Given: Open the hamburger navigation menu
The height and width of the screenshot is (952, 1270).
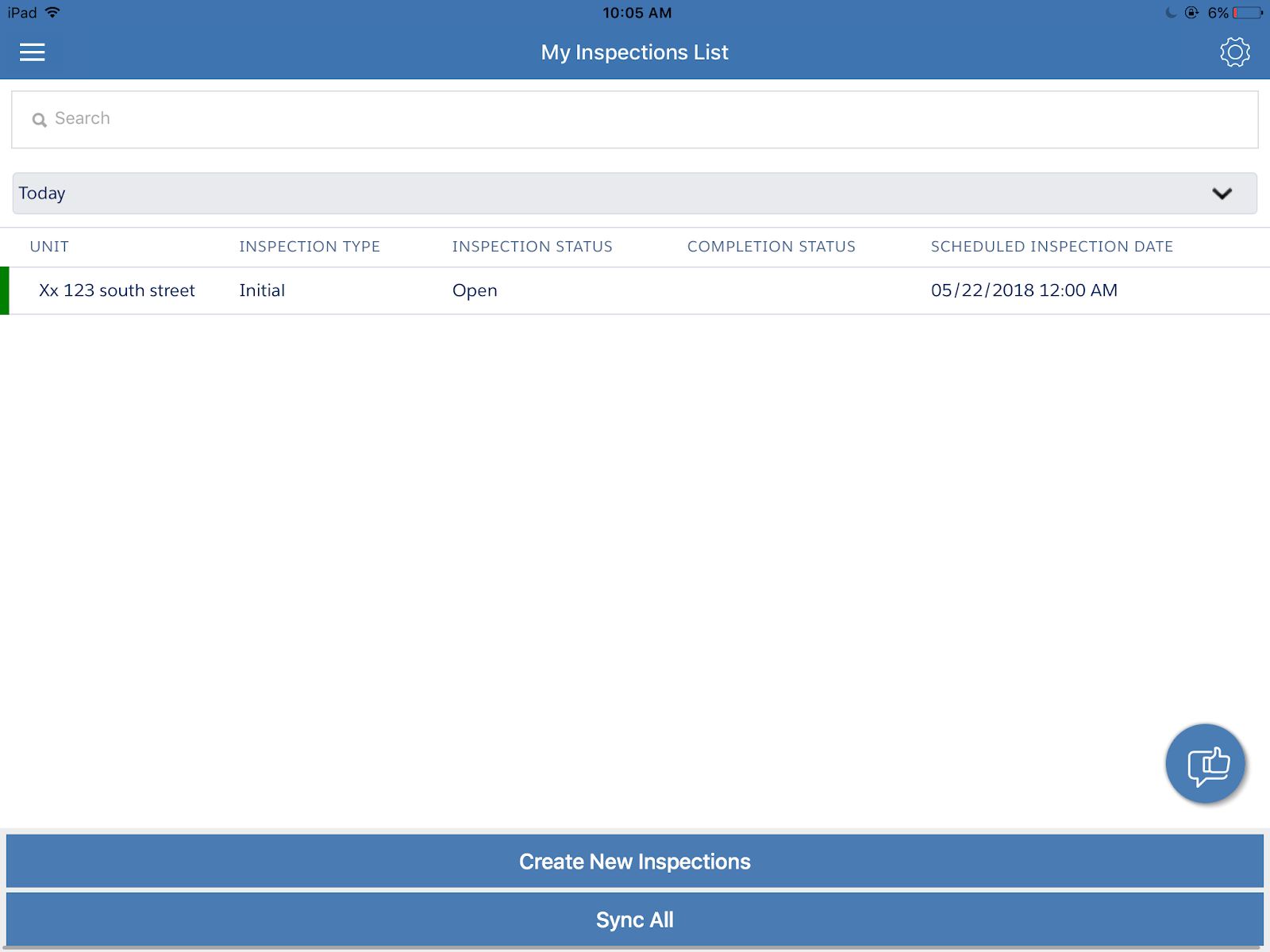Looking at the screenshot, I should (x=32, y=52).
